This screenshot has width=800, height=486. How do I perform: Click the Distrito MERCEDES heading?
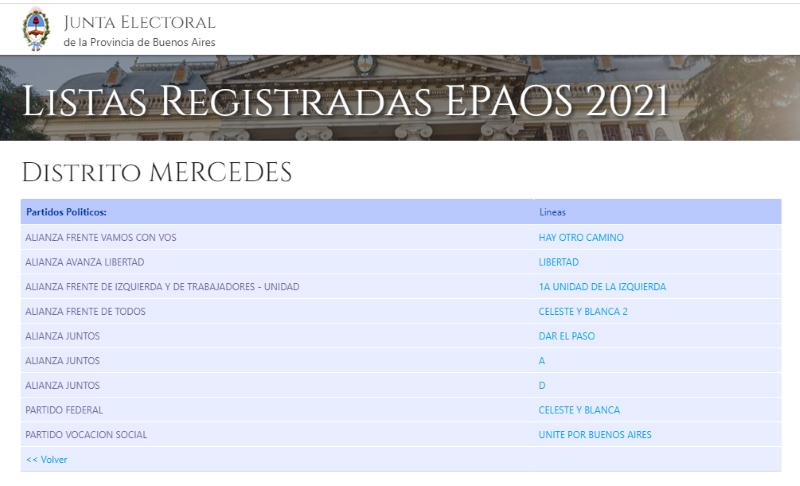(157, 172)
